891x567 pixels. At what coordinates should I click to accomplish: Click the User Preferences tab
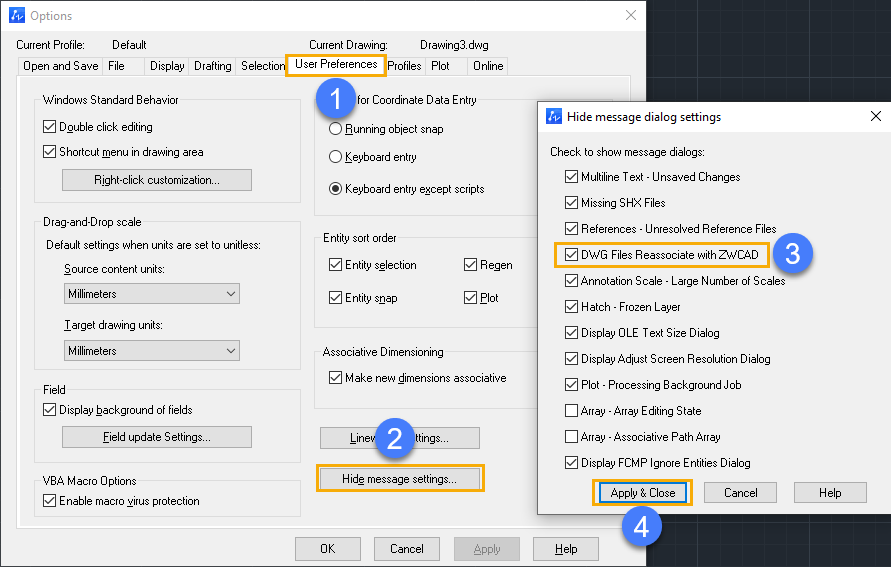pos(336,64)
